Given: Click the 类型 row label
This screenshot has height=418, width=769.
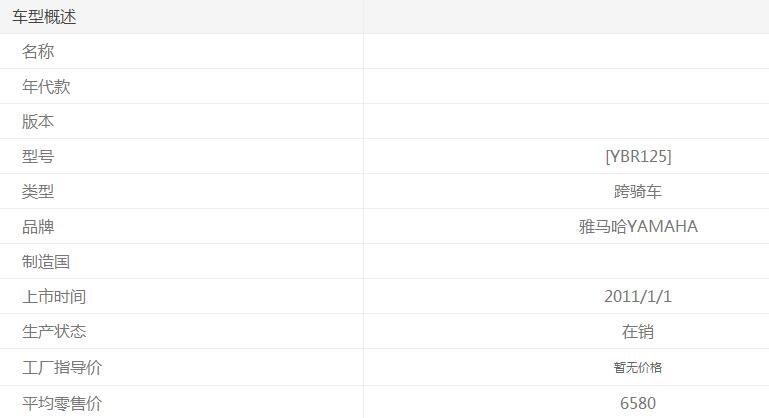Looking at the screenshot, I should [38, 192].
